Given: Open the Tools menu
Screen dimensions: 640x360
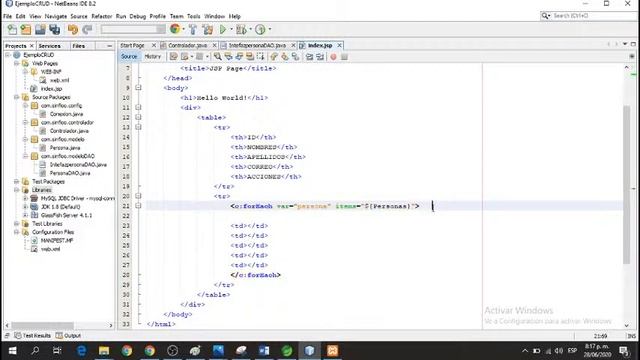Looking at the screenshot, I should (x=193, y=16).
